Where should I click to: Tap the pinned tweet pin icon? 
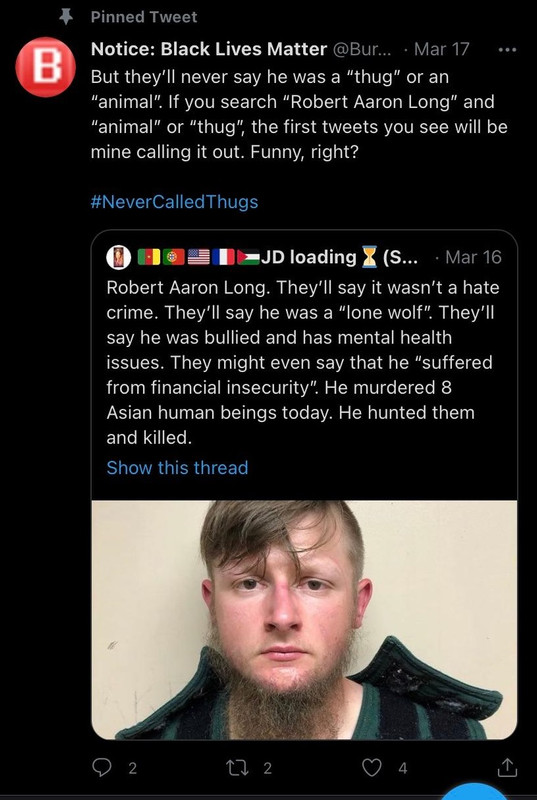click(66, 17)
